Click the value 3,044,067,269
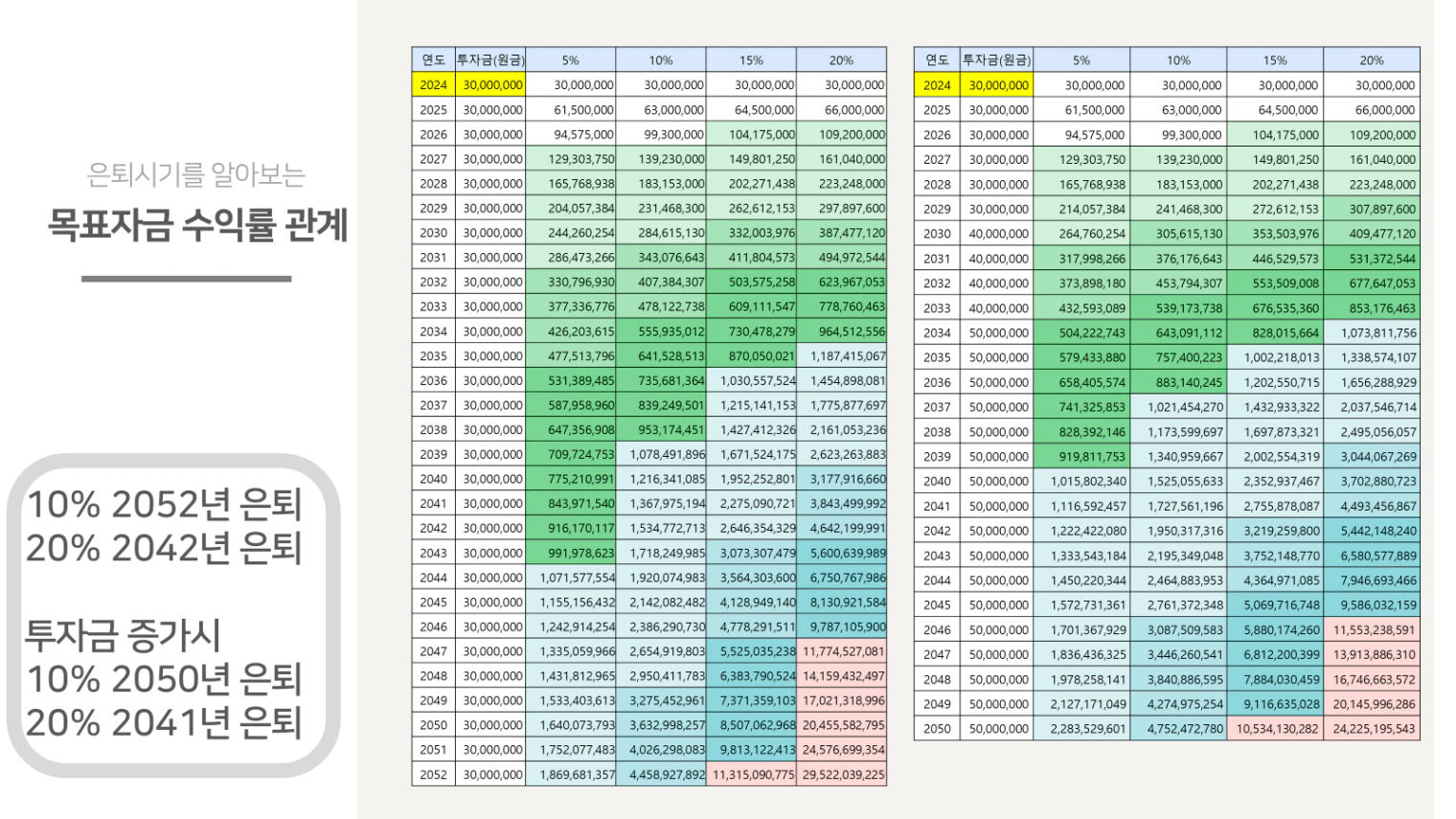 [x=1372, y=457]
